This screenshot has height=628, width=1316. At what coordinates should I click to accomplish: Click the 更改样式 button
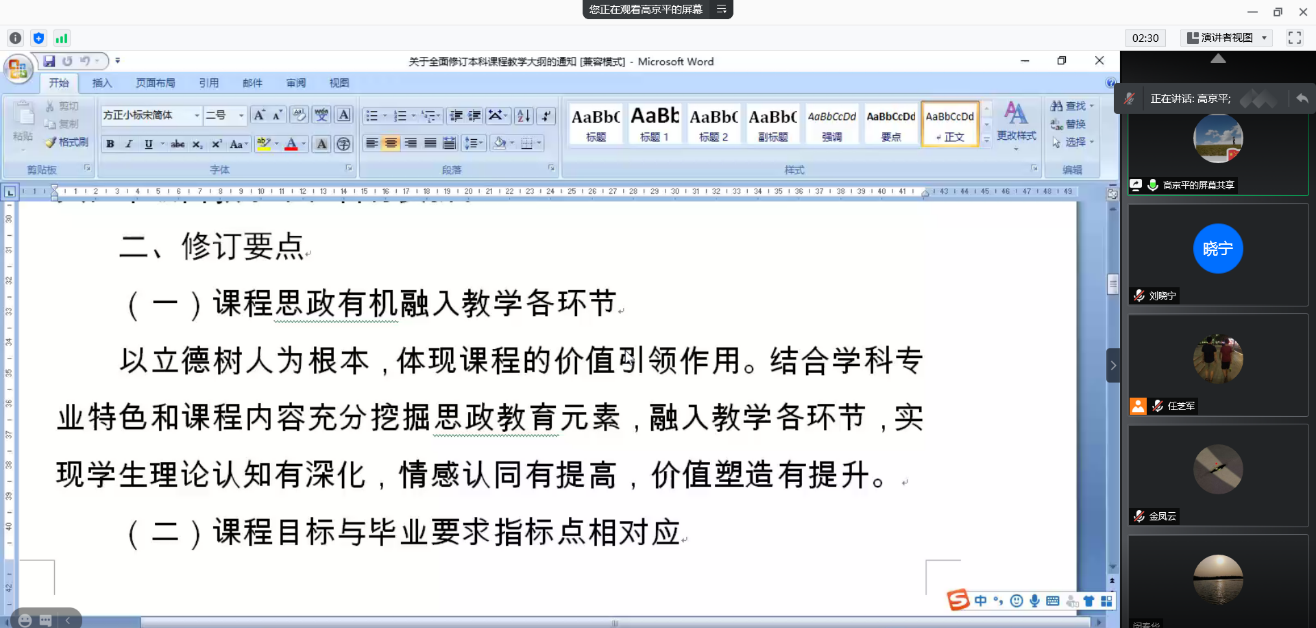tap(1017, 124)
